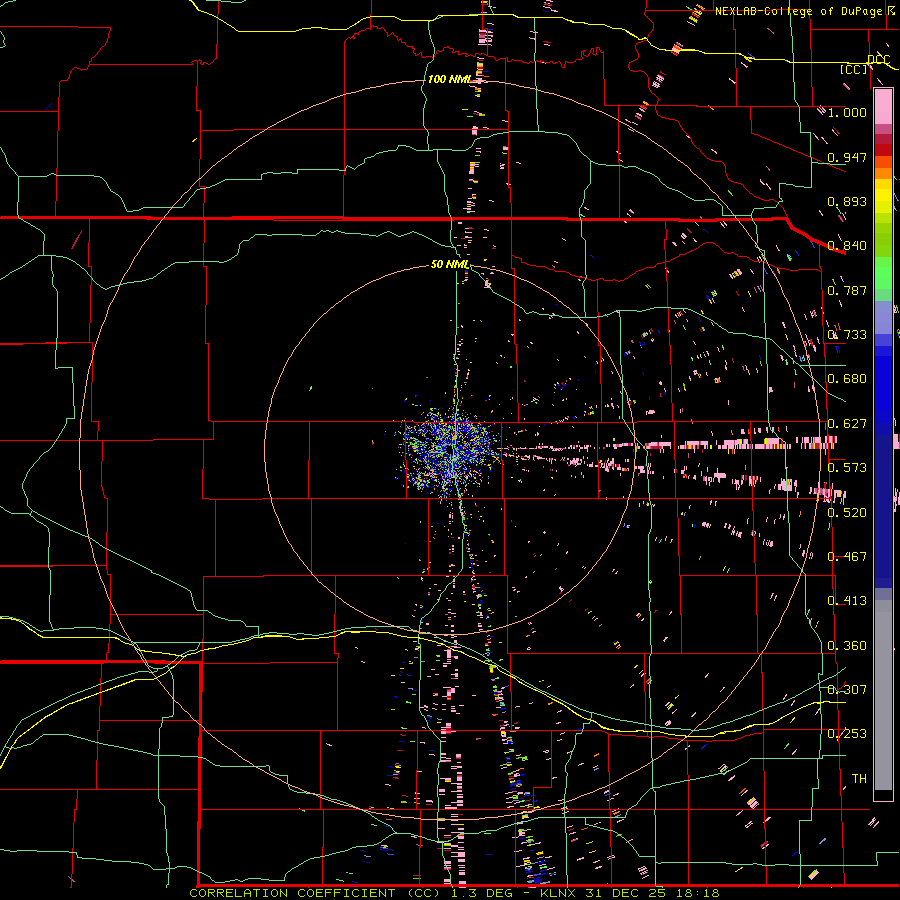The height and width of the screenshot is (900, 900).
Task: Pick the gray color bar segment near 0.307
Action: point(883,695)
